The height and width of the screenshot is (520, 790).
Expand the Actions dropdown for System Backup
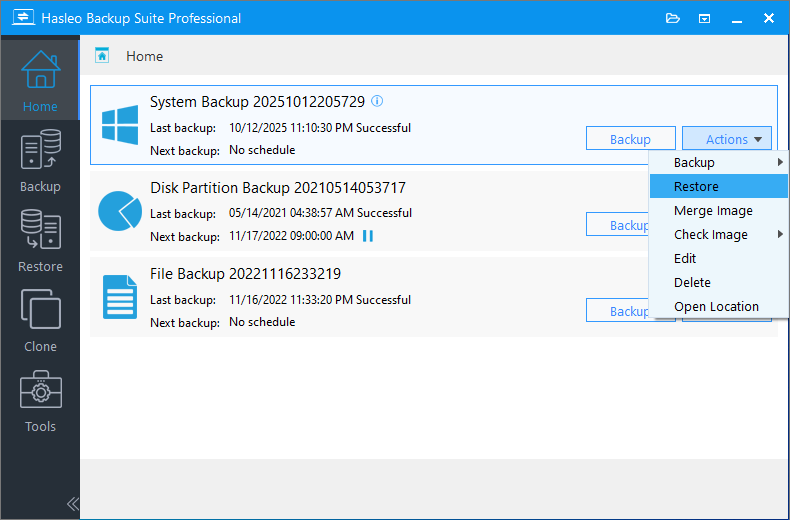click(727, 139)
